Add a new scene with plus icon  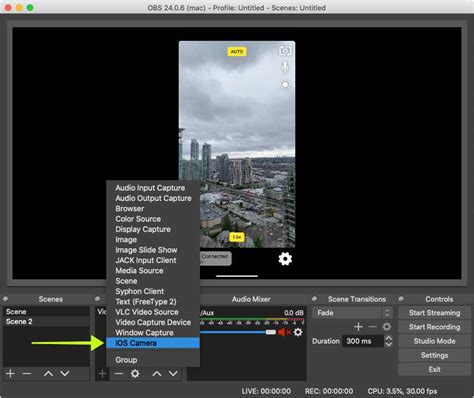pos(10,374)
